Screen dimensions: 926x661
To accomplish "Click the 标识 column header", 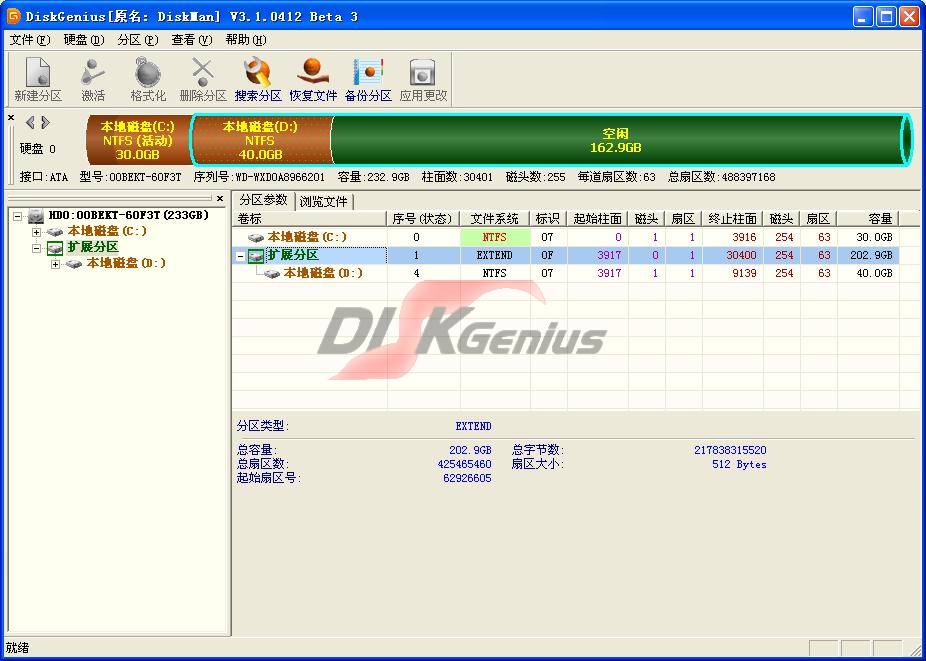I will (x=548, y=219).
